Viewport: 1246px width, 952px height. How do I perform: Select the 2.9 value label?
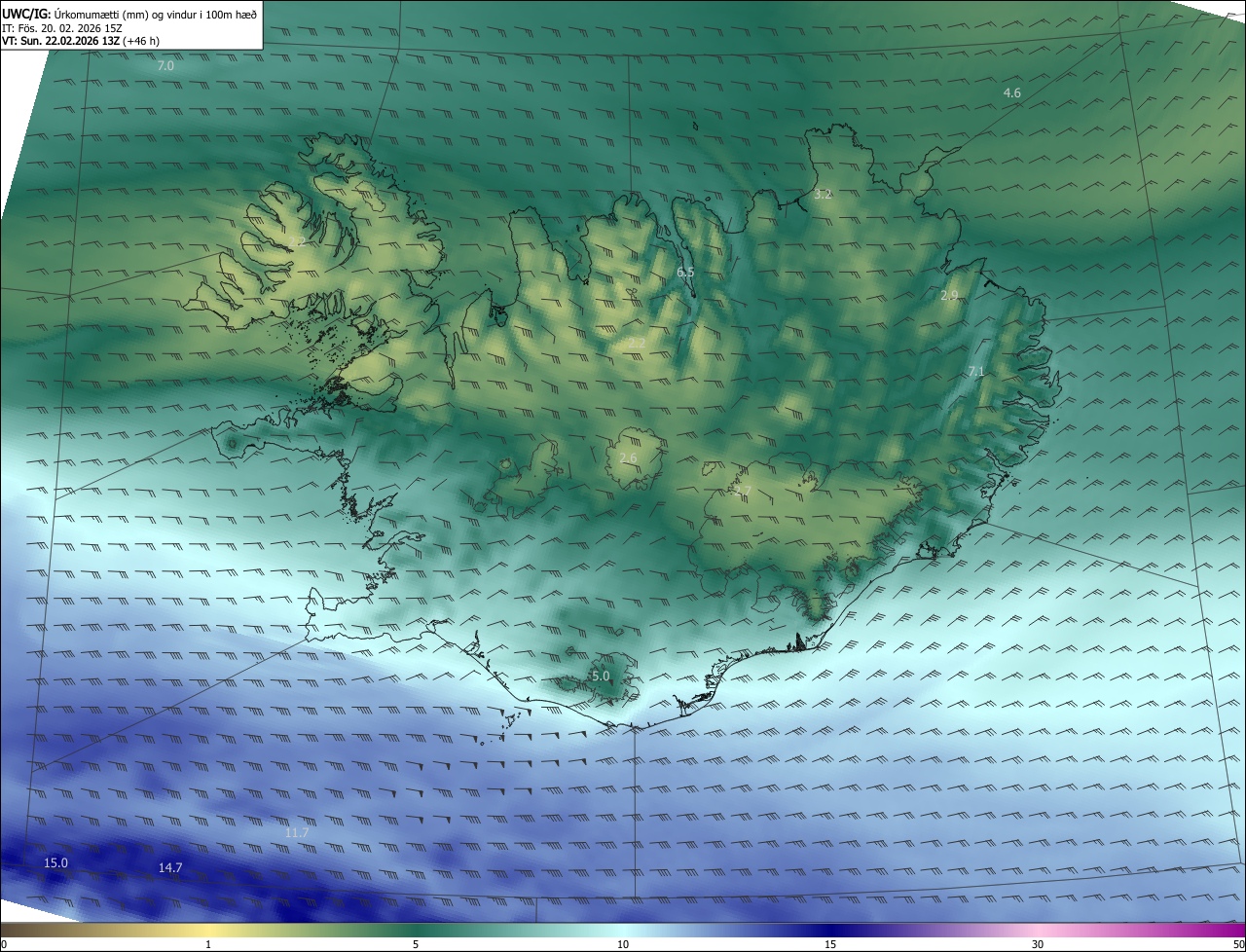pyautogui.click(x=949, y=295)
